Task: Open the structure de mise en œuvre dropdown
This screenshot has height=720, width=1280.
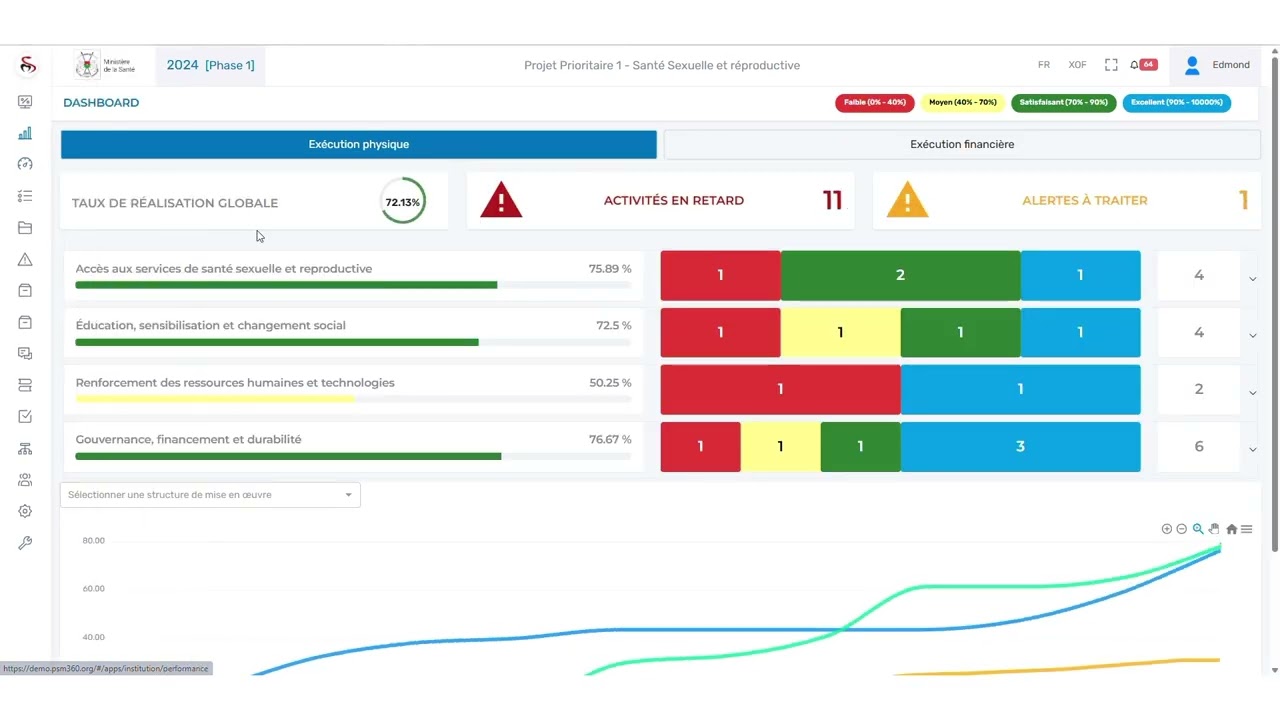Action: click(x=210, y=495)
